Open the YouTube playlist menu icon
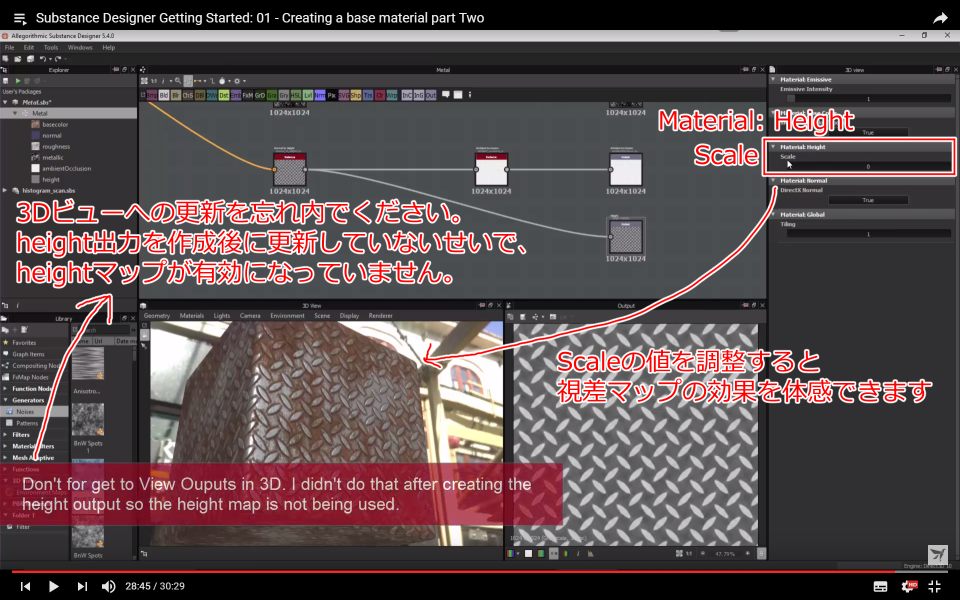The height and width of the screenshot is (600, 960). pyautogui.click(x=20, y=18)
